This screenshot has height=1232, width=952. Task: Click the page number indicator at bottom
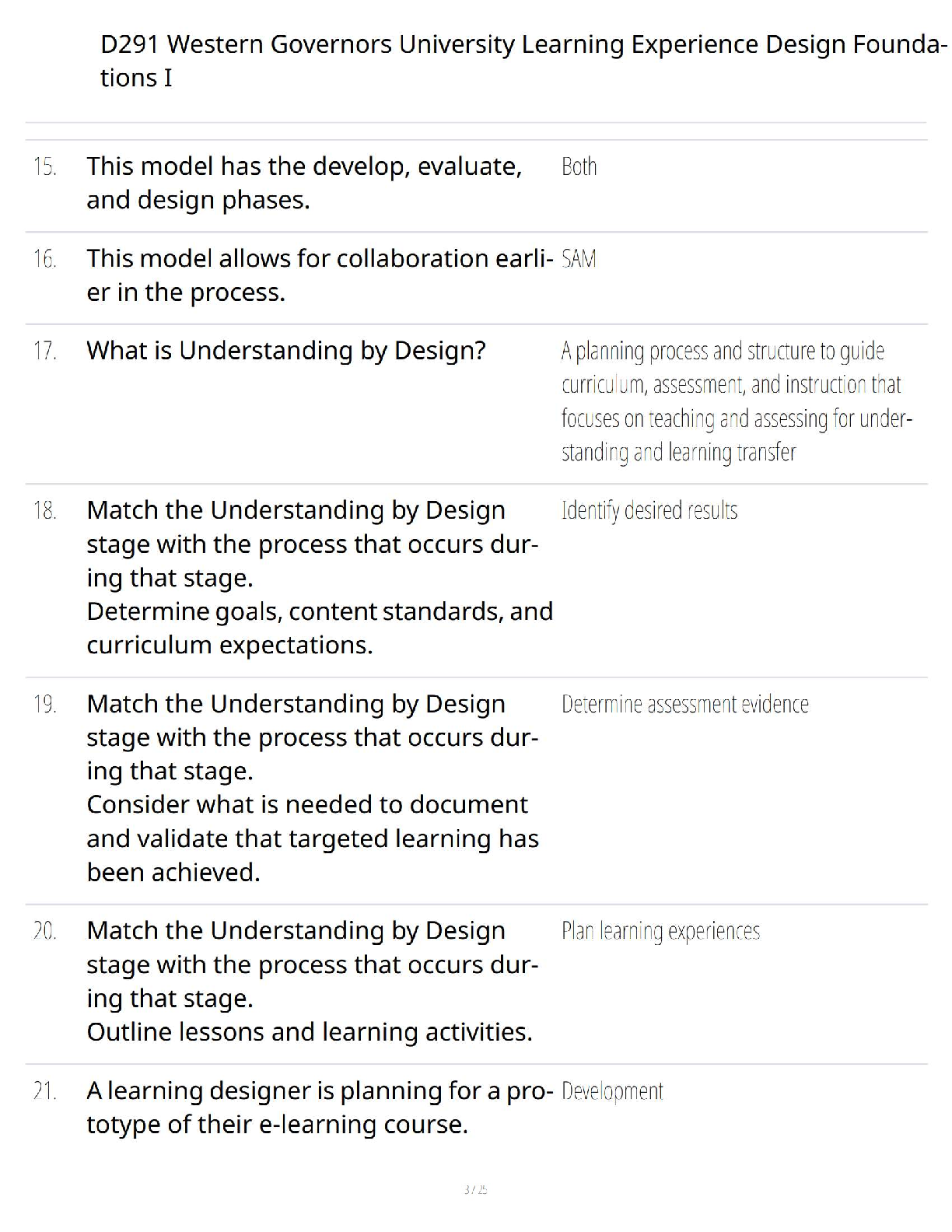(x=475, y=1189)
